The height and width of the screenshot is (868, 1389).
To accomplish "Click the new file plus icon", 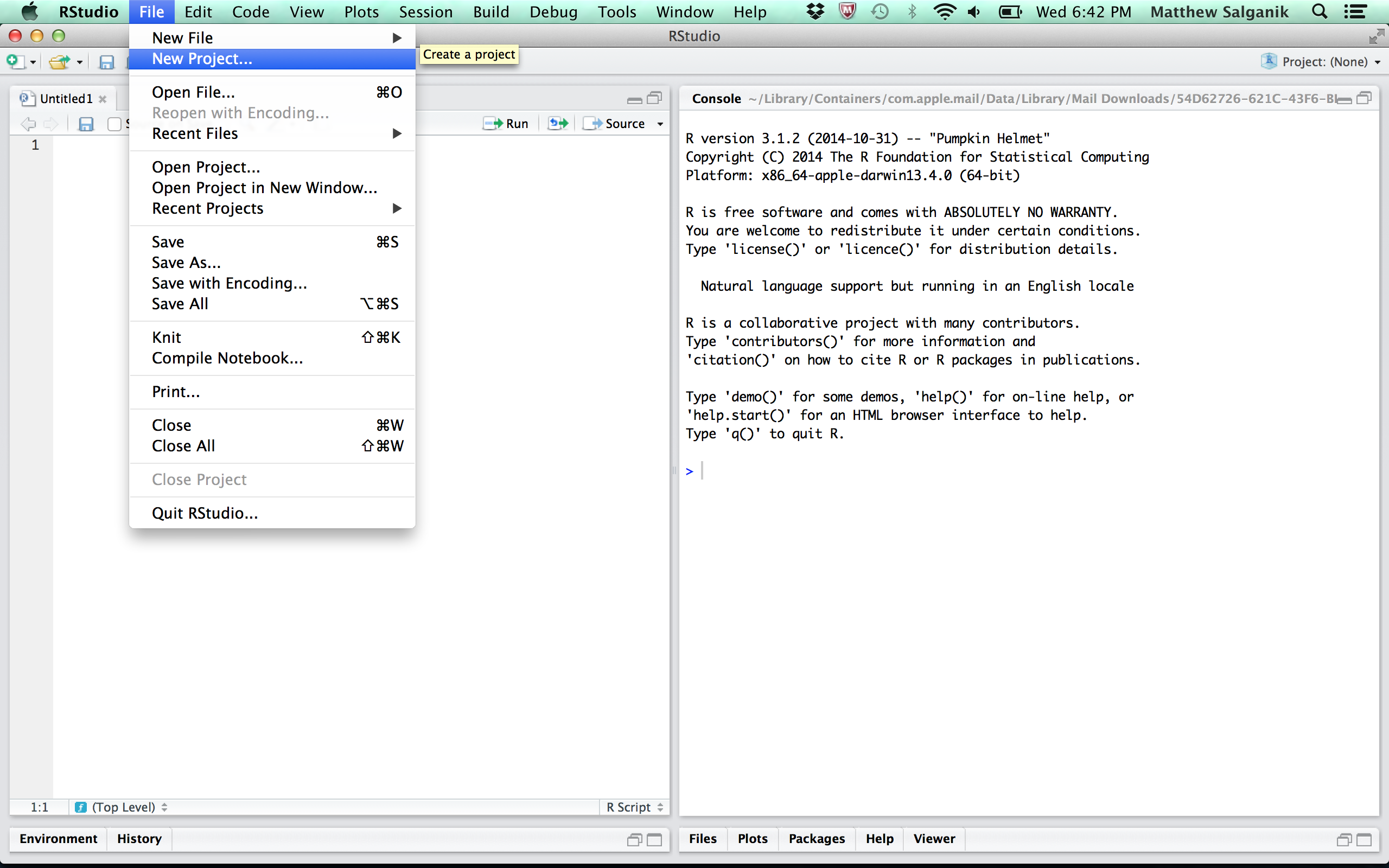I will point(16,61).
